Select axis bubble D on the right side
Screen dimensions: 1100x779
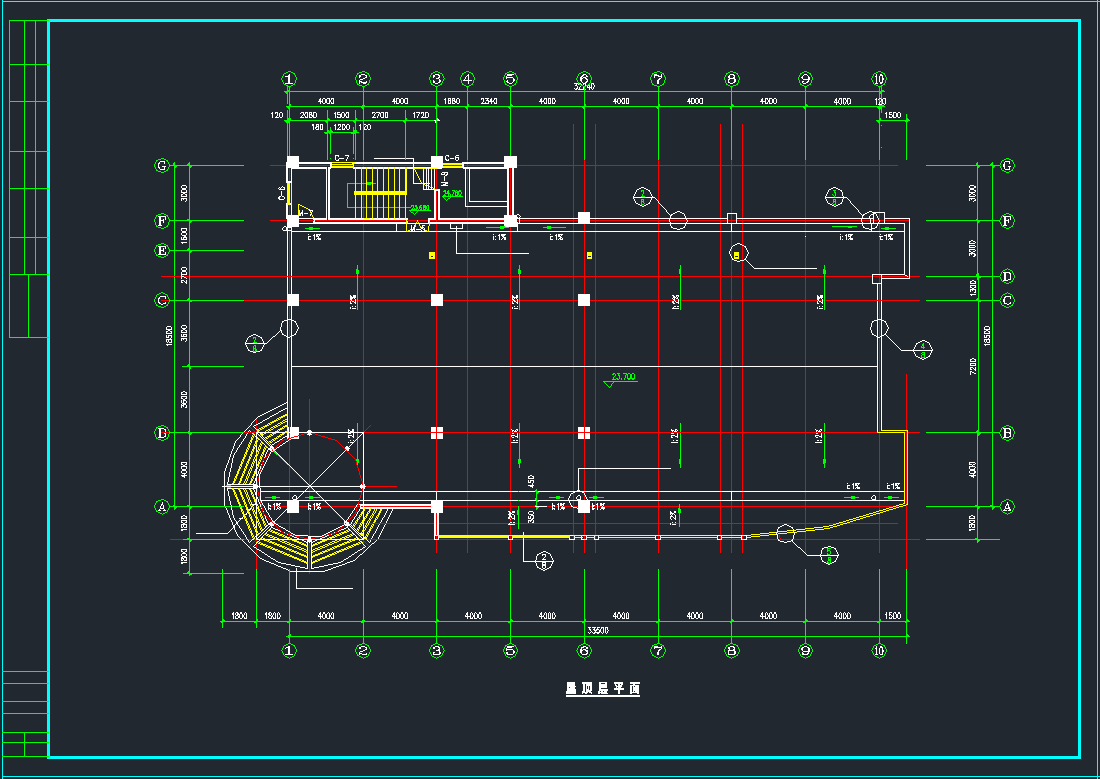(x=1007, y=276)
